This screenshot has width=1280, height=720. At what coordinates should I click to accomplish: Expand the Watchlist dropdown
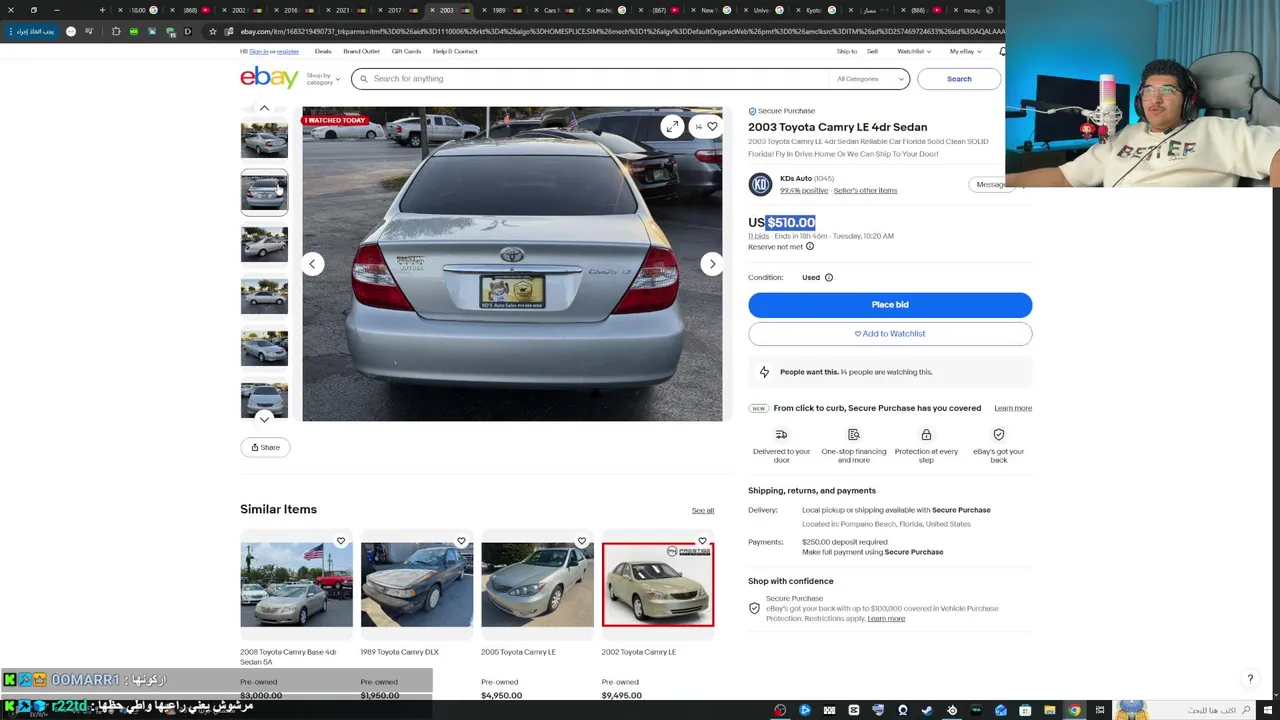(914, 51)
